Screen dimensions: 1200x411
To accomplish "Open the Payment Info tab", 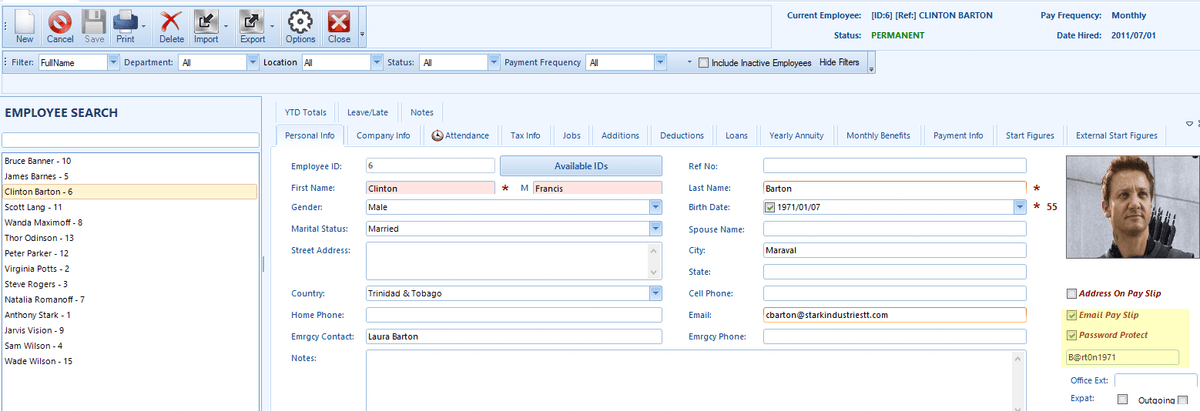I will (x=958, y=136).
